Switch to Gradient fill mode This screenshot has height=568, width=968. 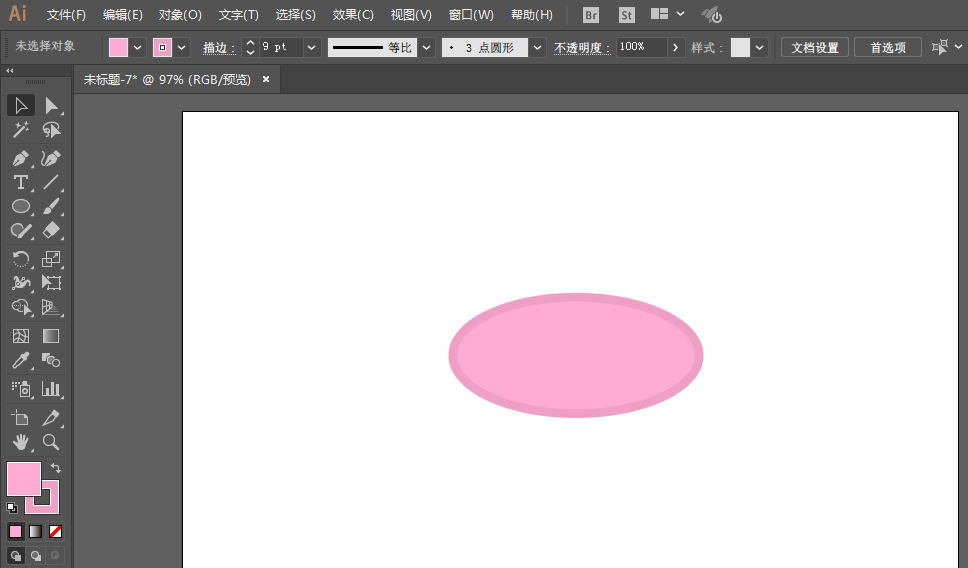click(x=36, y=532)
